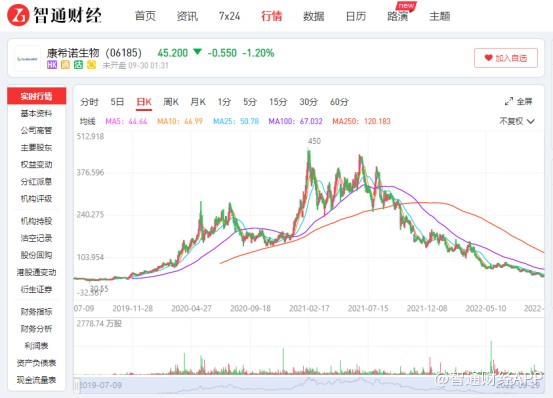The height and width of the screenshot is (398, 553).
Task: Open 资讯 in top navigation
Action: point(187,16)
